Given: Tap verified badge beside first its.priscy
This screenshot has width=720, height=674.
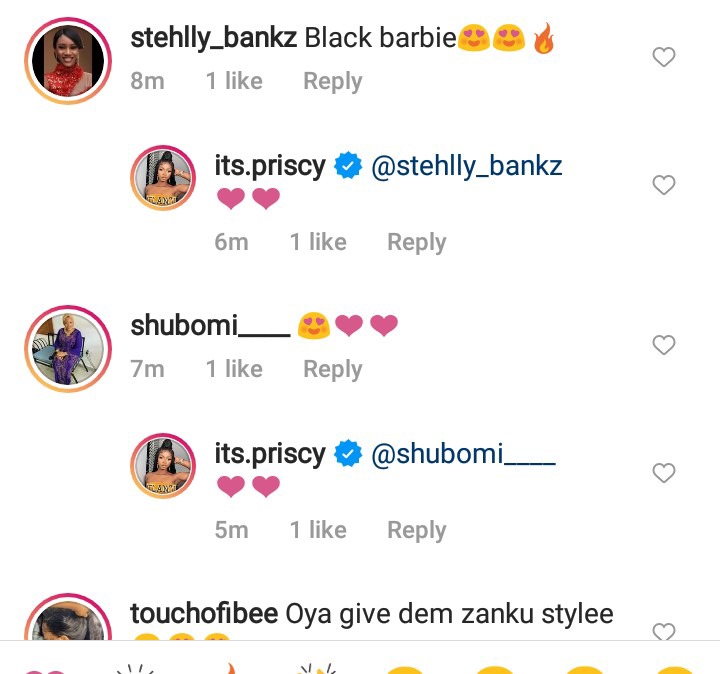Looking at the screenshot, I should coord(348,165).
